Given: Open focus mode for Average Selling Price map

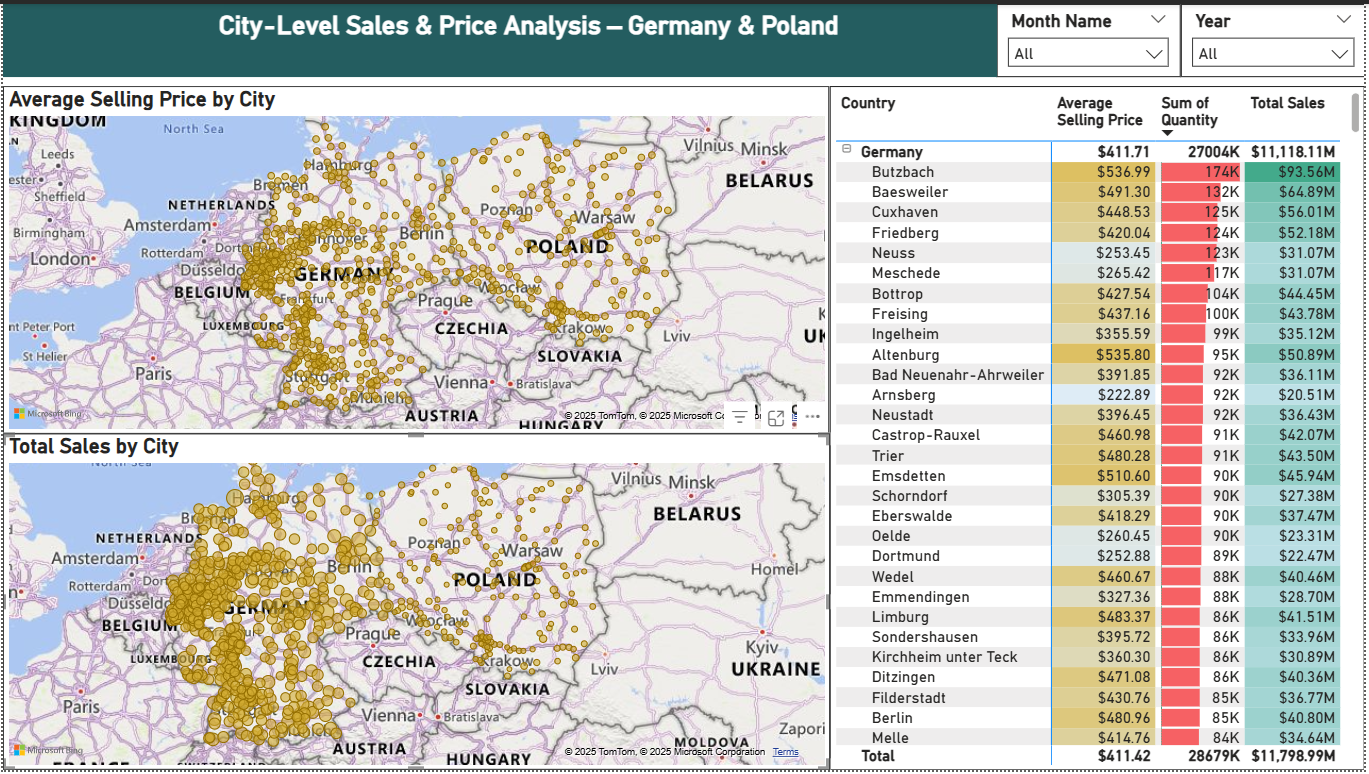Looking at the screenshot, I should tap(776, 418).
